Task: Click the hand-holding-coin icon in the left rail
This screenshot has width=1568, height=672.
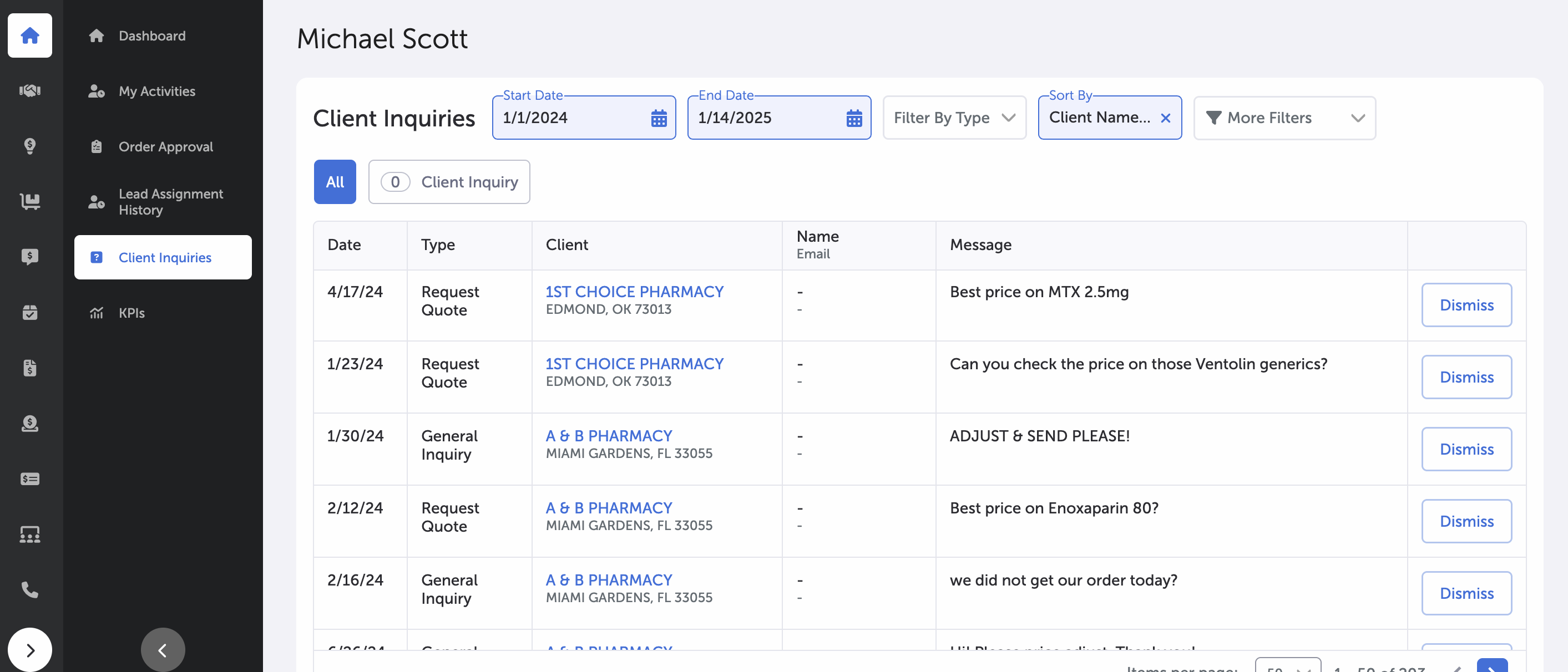Action: coord(30,423)
